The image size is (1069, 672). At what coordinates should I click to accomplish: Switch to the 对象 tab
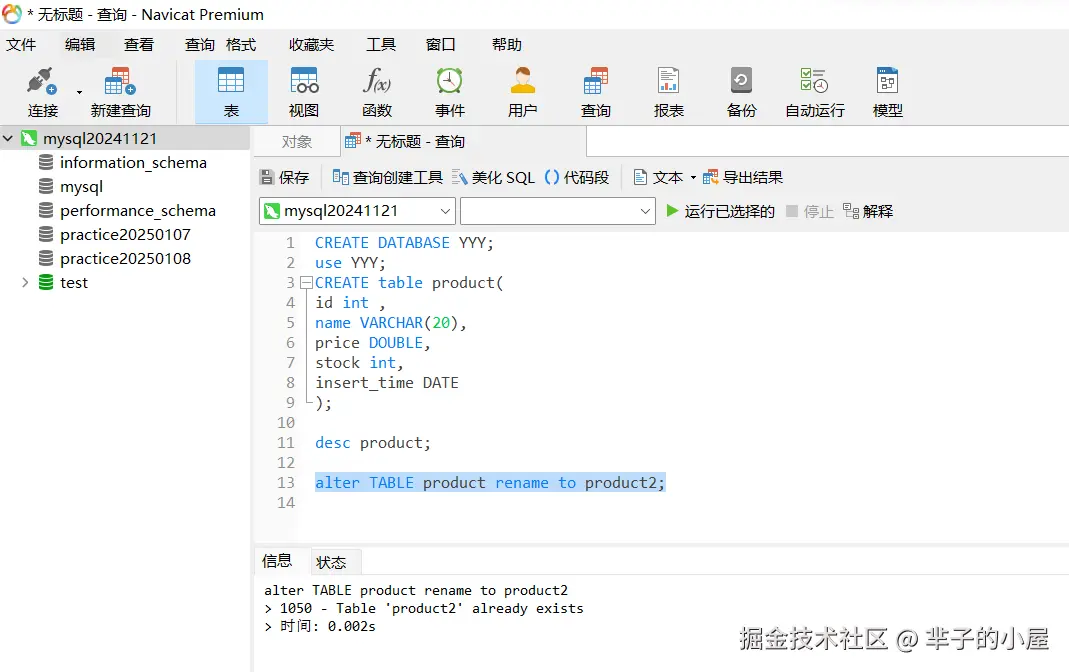(x=297, y=142)
